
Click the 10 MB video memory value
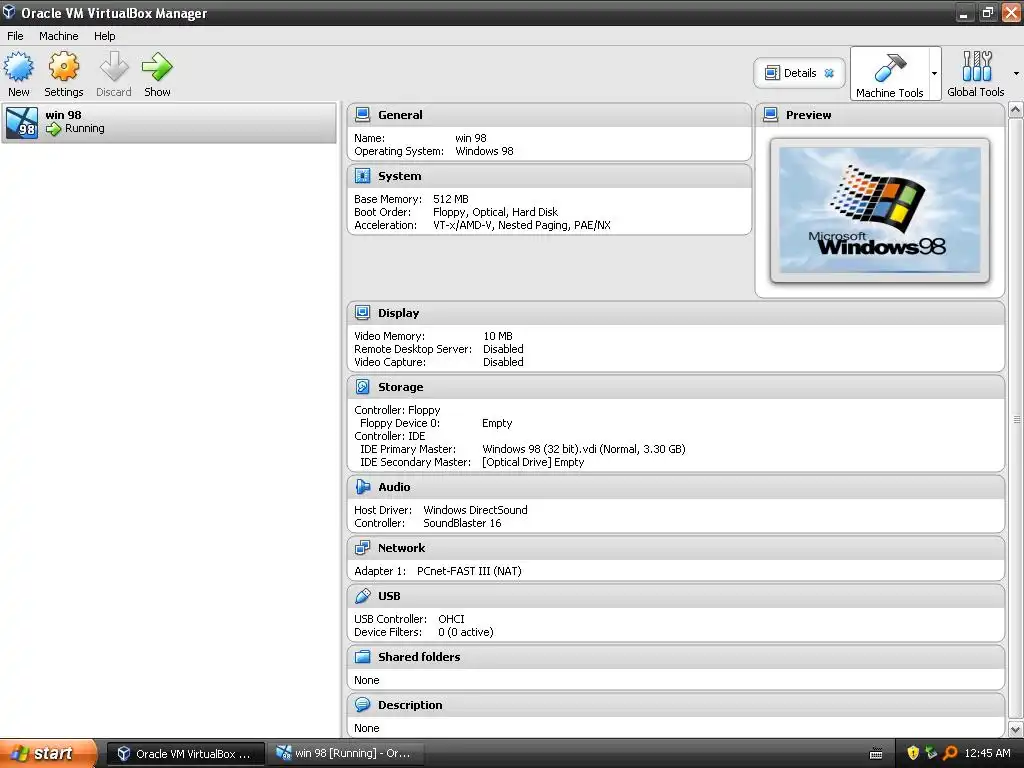(498, 336)
